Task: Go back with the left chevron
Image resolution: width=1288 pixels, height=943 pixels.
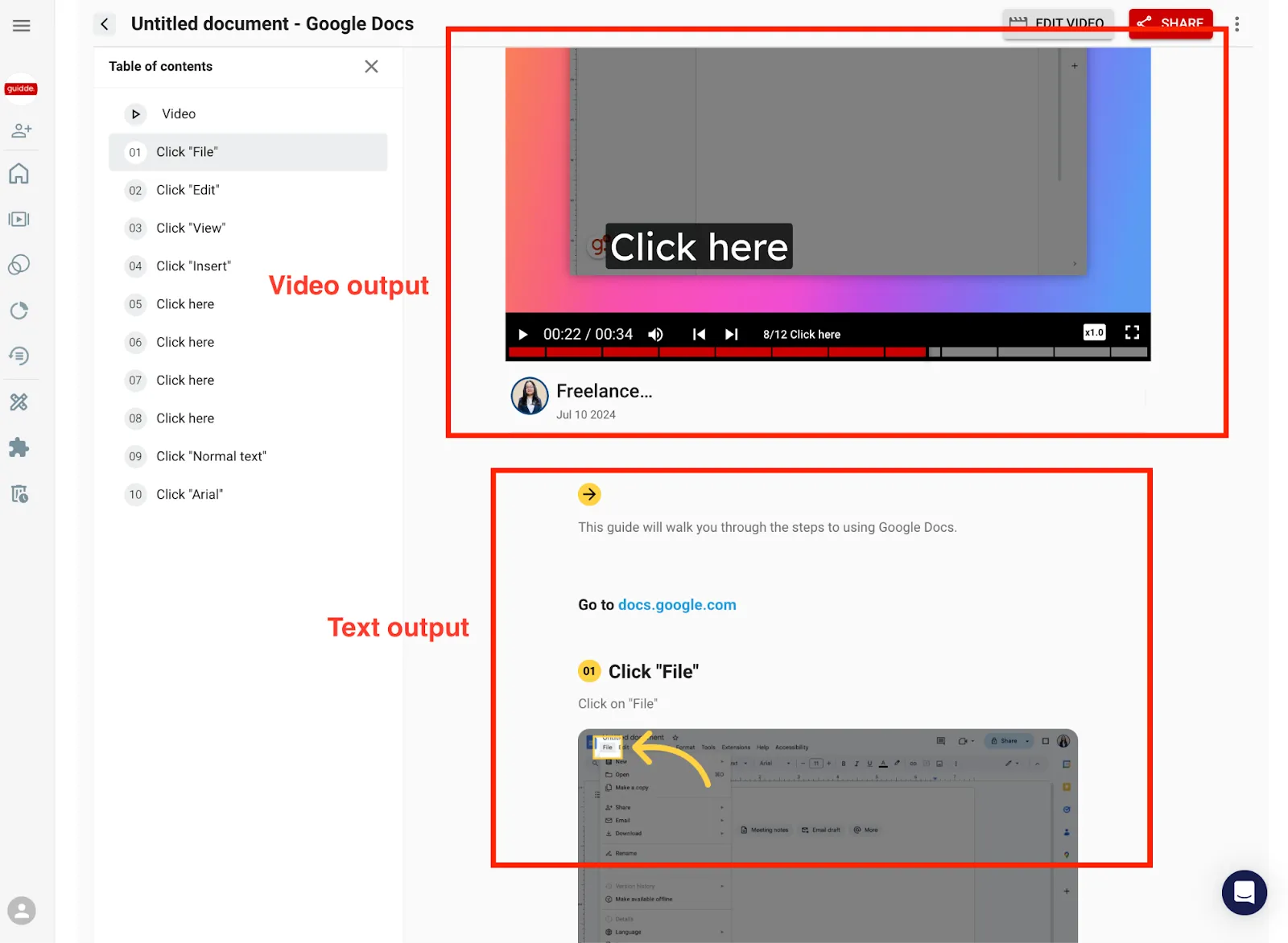Action: point(105,24)
